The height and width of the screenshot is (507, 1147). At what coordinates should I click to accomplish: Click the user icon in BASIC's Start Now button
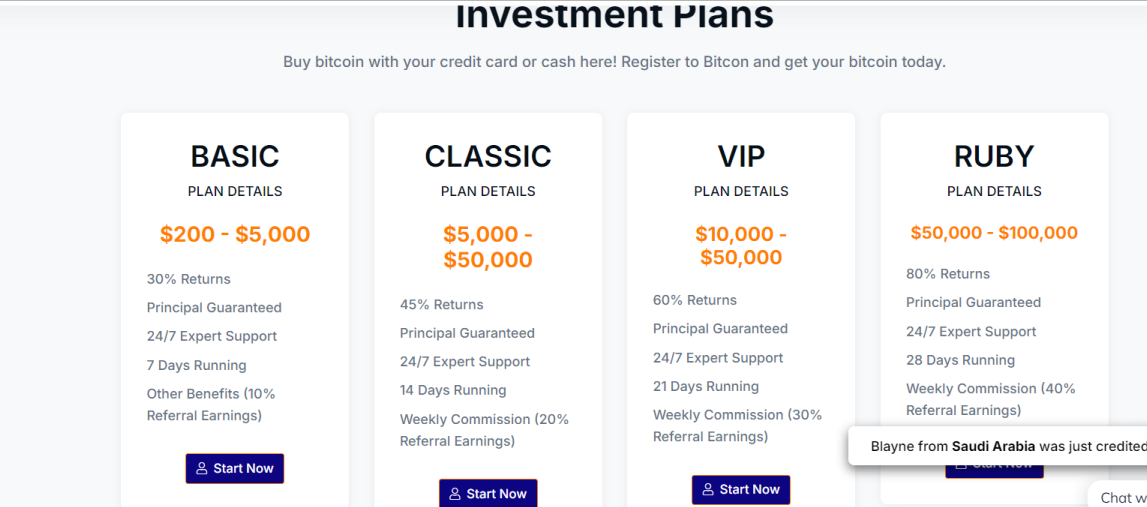[x=202, y=468]
